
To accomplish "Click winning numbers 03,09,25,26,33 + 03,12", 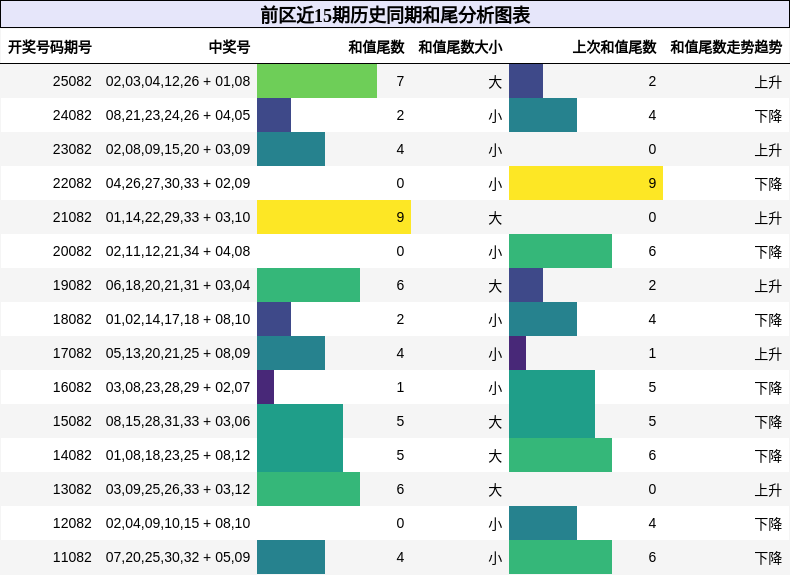I will click(x=178, y=489).
